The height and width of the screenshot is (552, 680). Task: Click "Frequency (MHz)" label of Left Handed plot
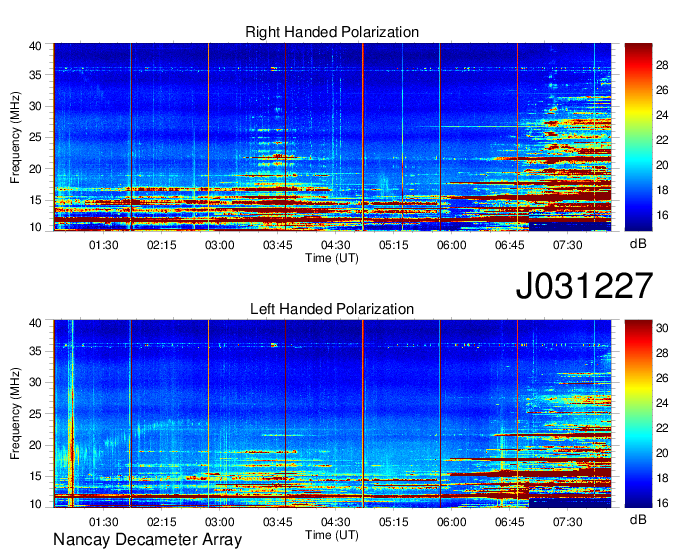pos(15,414)
